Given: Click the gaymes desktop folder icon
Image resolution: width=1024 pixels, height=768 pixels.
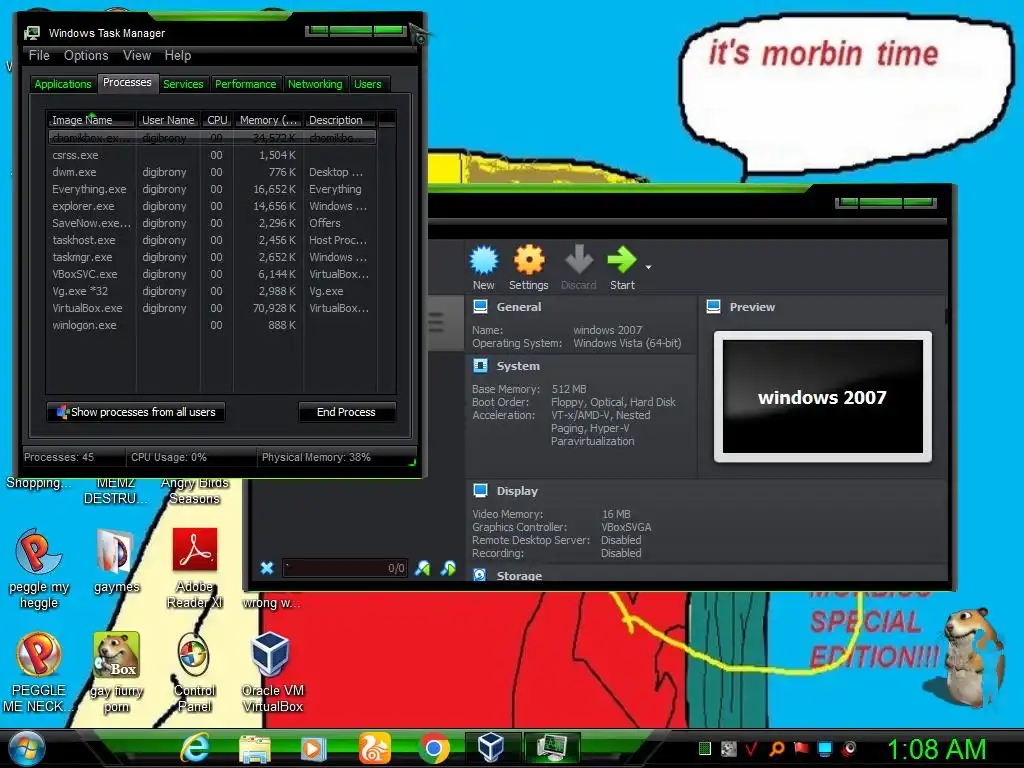Looking at the screenshot, I should [x=116, y=562].
